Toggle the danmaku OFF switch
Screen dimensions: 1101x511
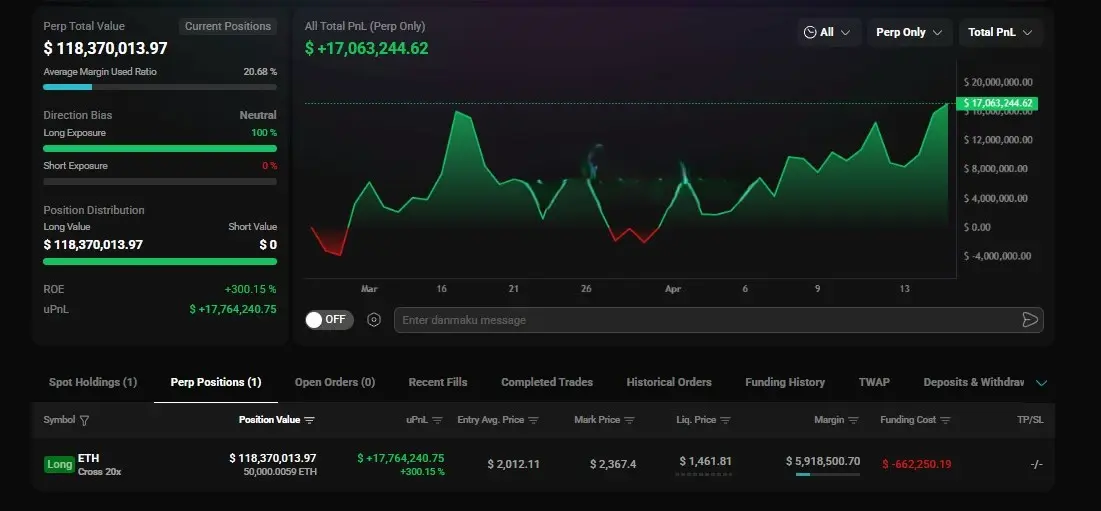click(x=329, y=320)
